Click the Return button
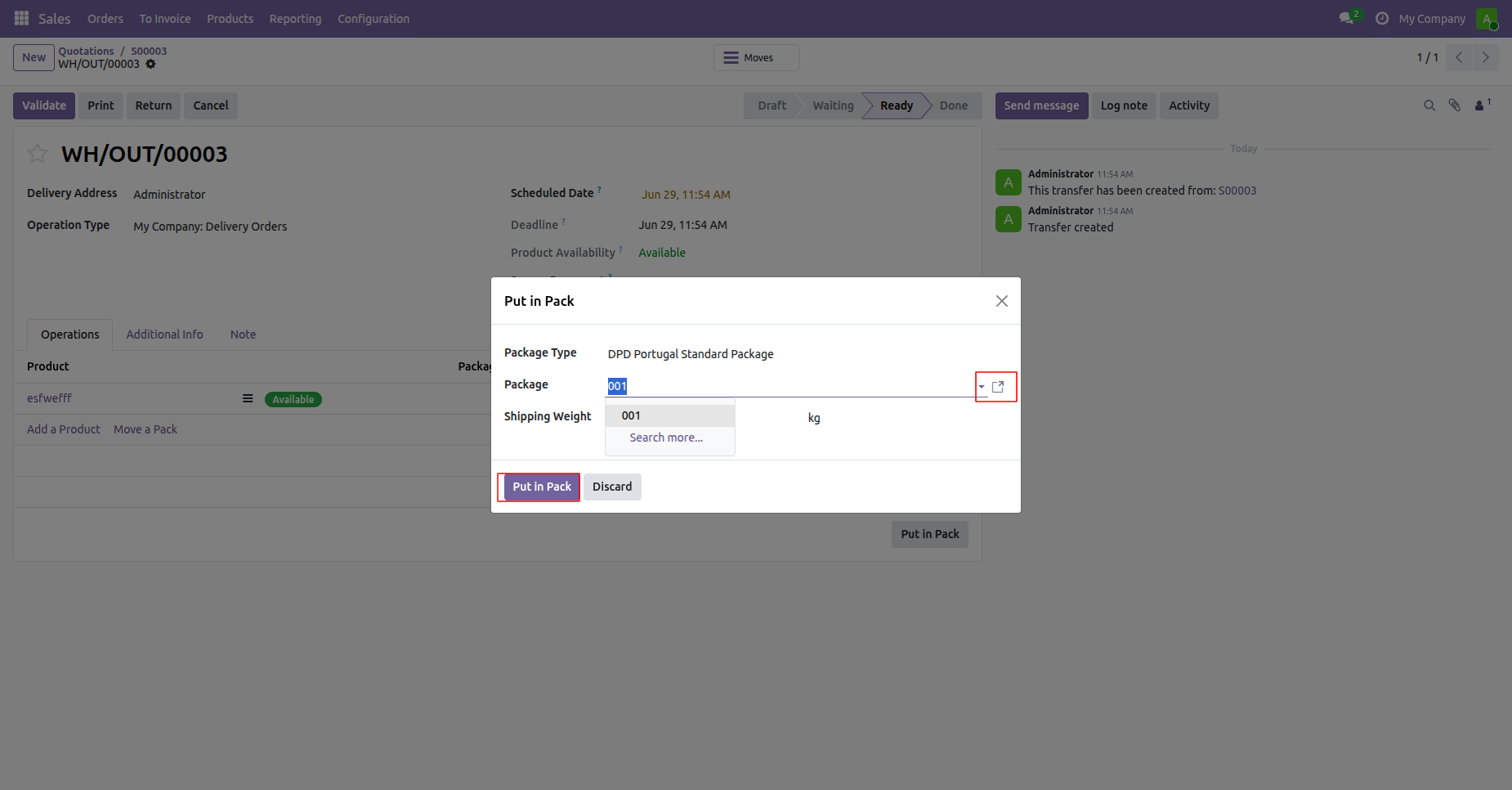Viewport: 1512px width, 790px height. point(154,105)
